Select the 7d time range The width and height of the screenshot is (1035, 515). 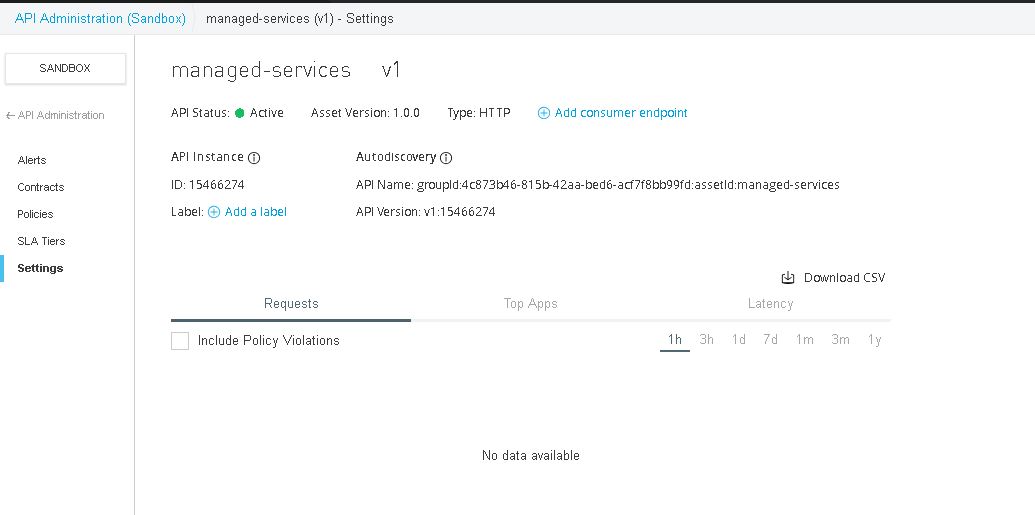click(x=770, y=340)
